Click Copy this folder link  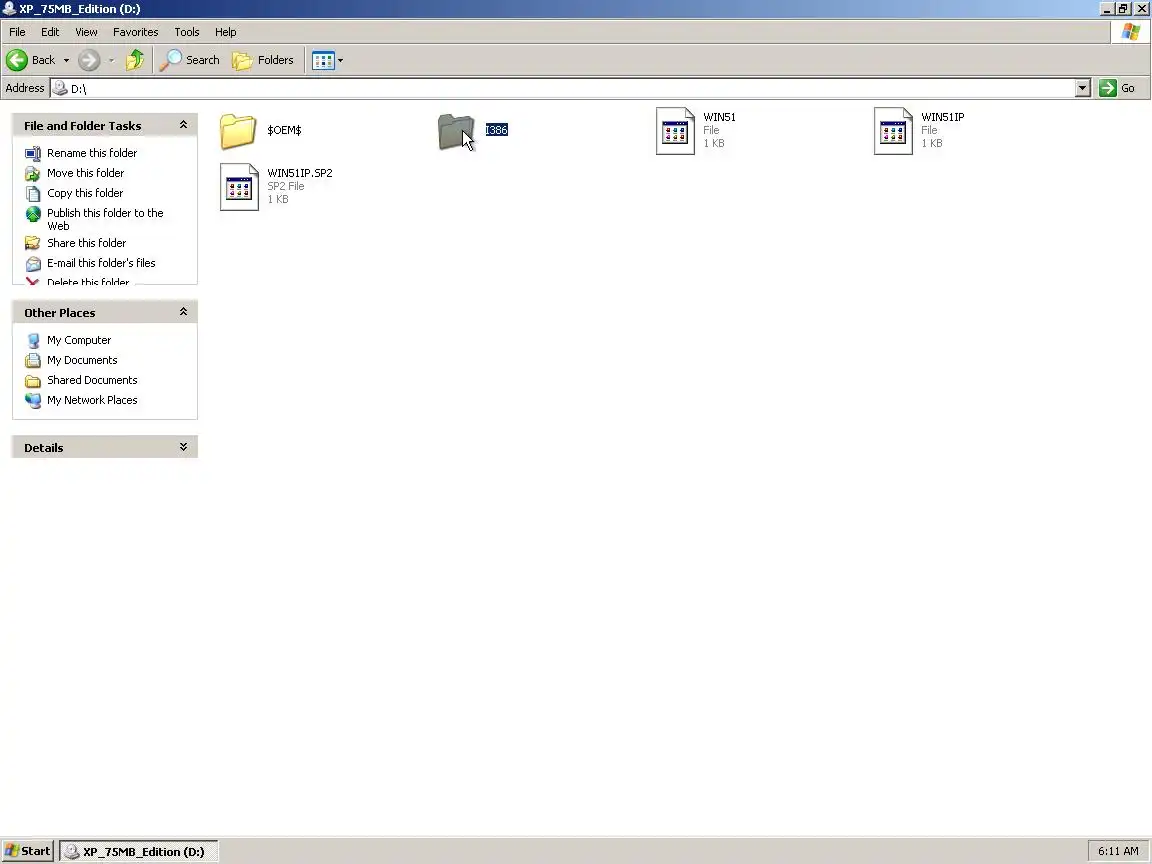pos(85,192)
